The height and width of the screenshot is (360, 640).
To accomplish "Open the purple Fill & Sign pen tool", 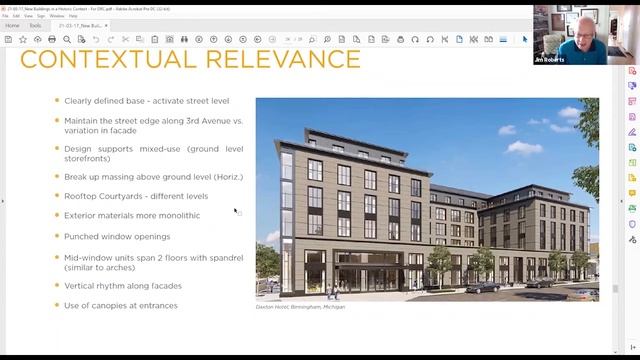I will coord(632,132).
